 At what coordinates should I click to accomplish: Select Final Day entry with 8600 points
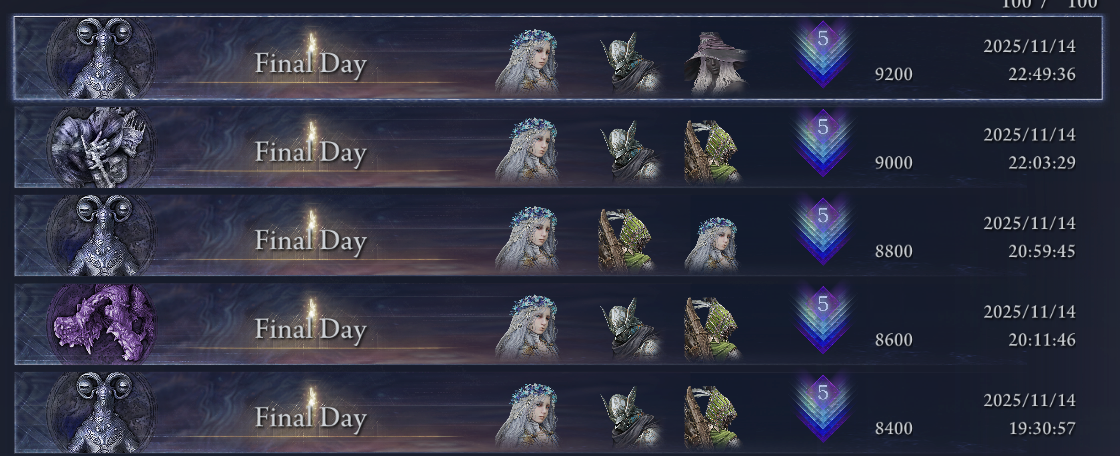coord(558,324)
